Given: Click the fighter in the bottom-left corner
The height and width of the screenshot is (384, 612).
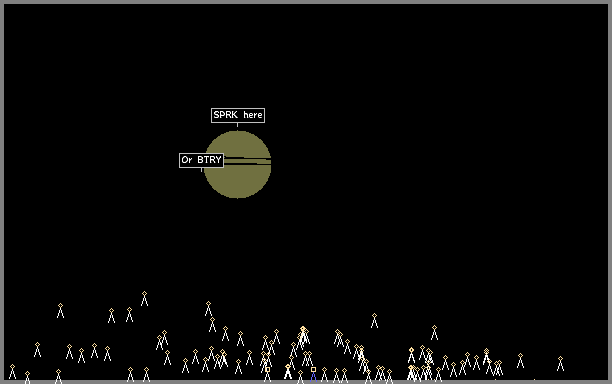Looking at the screenshot, I should [x=12, y=372].
